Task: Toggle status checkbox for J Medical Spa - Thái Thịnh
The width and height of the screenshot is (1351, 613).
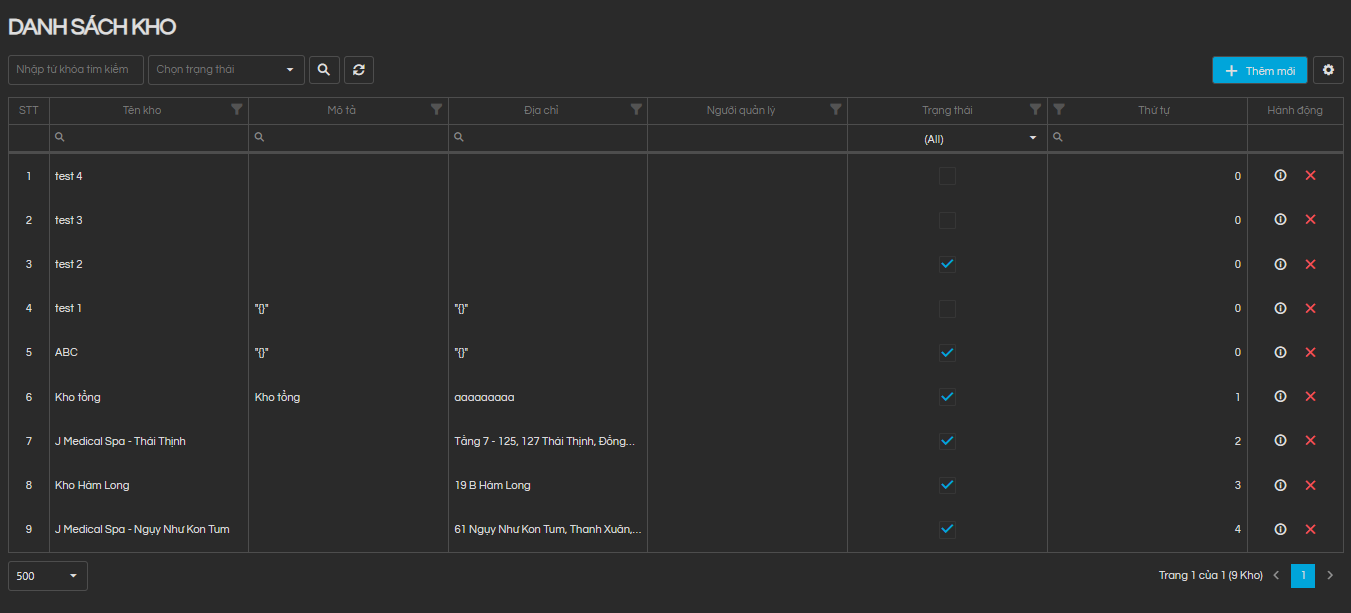Action: click(x=947, y=441)
